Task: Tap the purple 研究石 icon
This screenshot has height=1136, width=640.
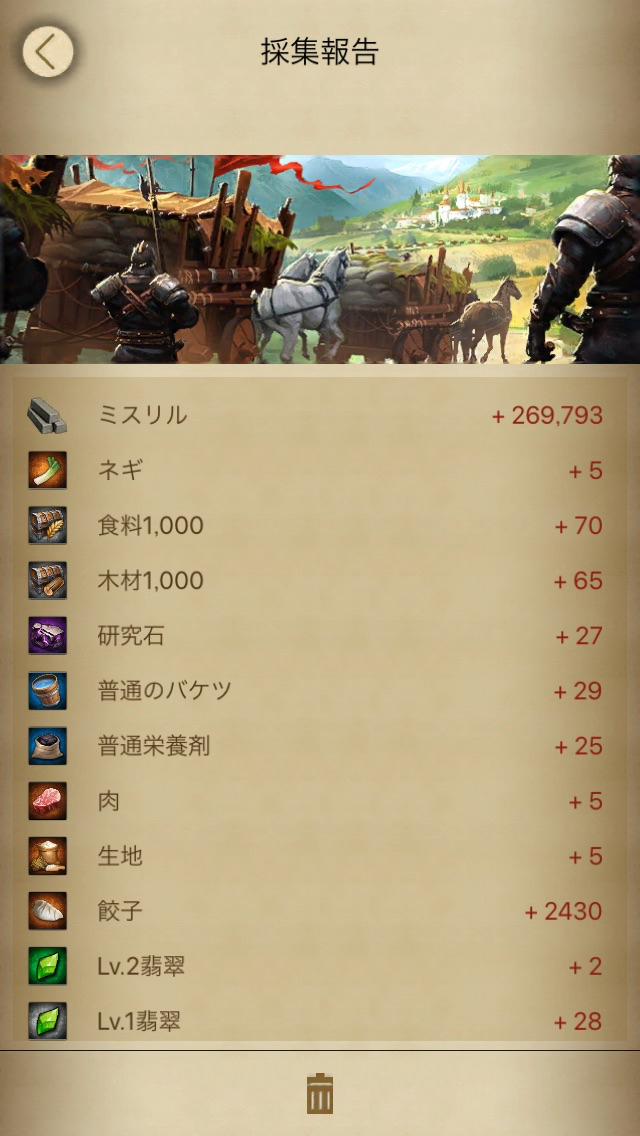Action: [47, 636]
